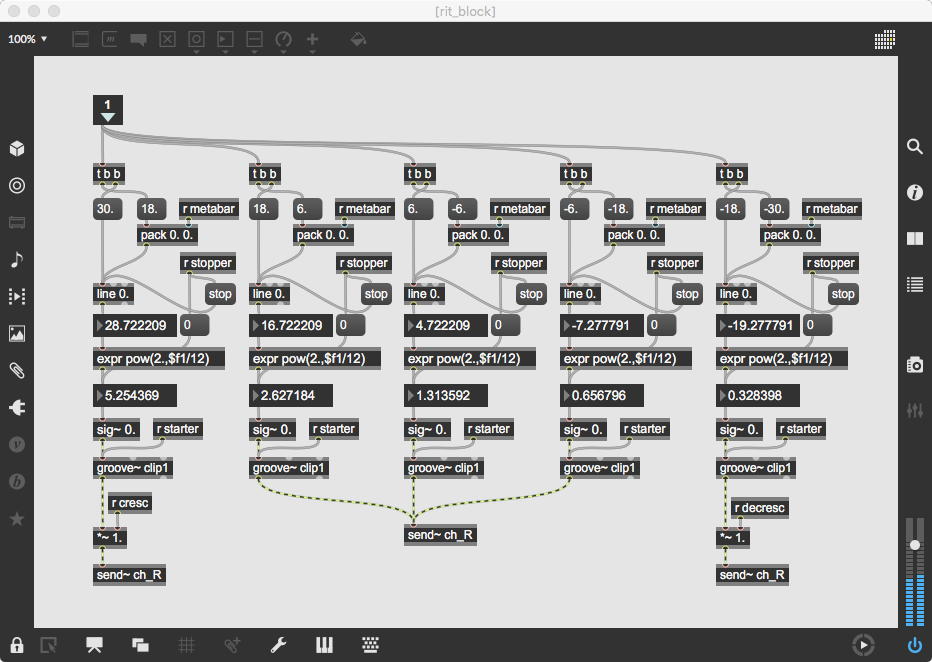Image resolution: width=932 pixels, height=662 pixels.
Task: Click the stop message in the last column
Action: (843, 294)
